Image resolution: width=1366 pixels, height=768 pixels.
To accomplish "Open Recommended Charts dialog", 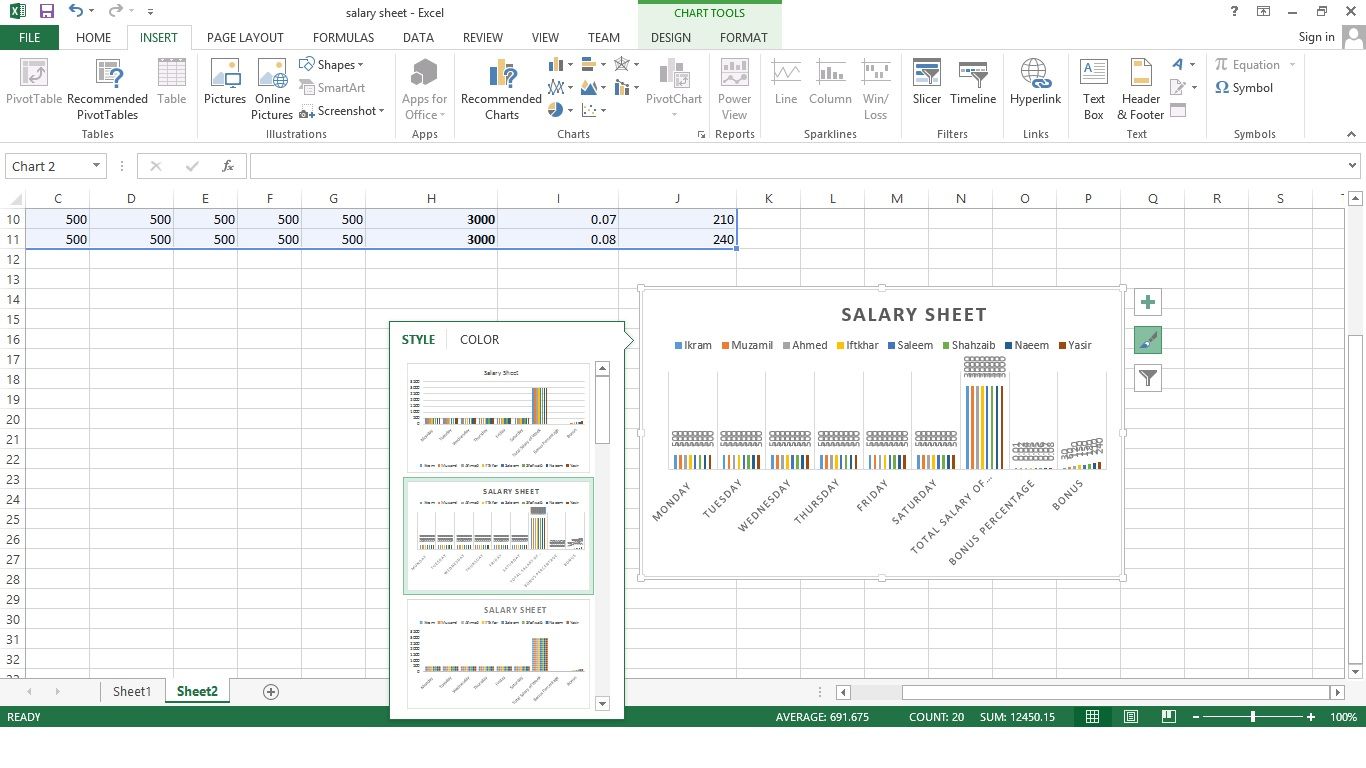I will (x=501, y=89).
